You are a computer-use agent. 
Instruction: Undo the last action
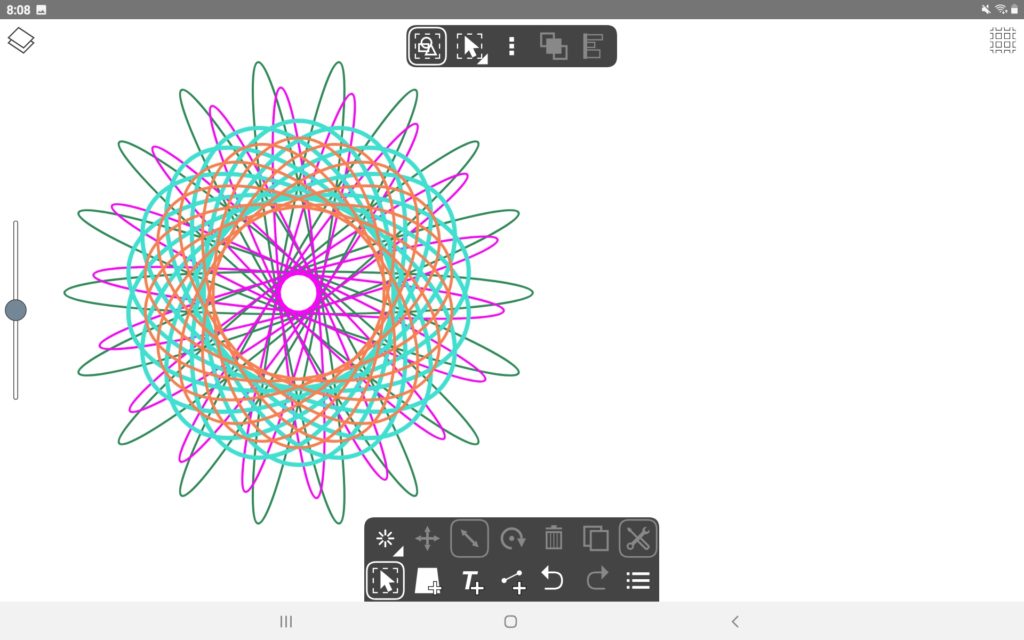coord(553,580)
